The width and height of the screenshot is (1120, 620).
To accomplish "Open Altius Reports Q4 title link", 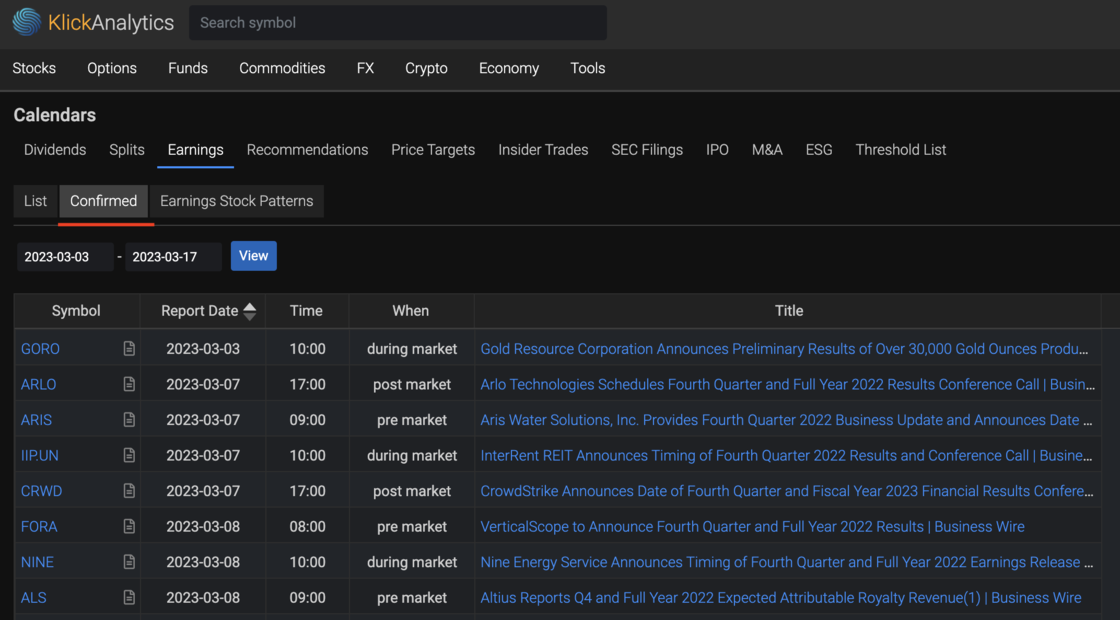I will [x=781, y=598].
